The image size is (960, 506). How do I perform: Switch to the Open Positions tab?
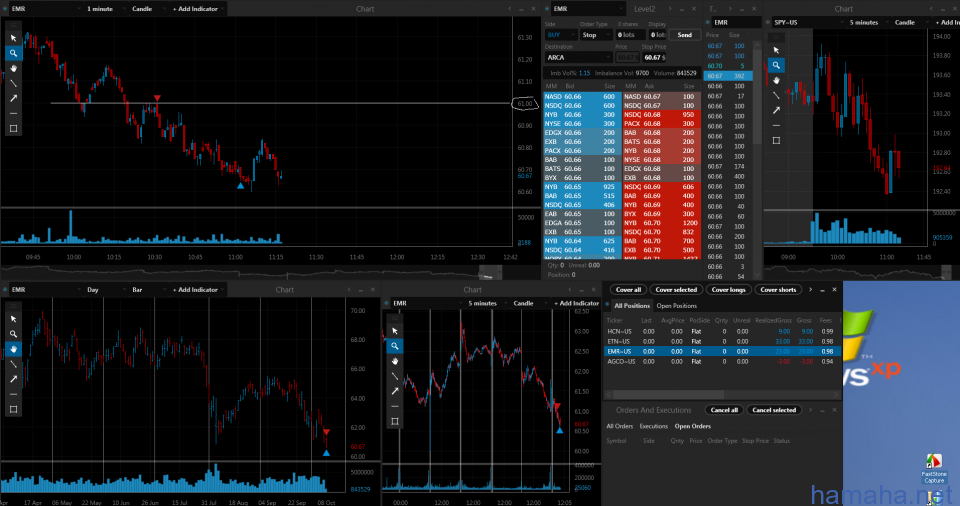677,305
